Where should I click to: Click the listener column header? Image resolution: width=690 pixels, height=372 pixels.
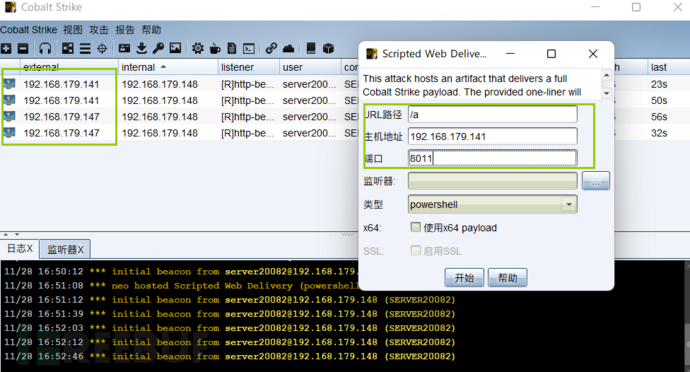pyautogui.click(x=249, y=67)
